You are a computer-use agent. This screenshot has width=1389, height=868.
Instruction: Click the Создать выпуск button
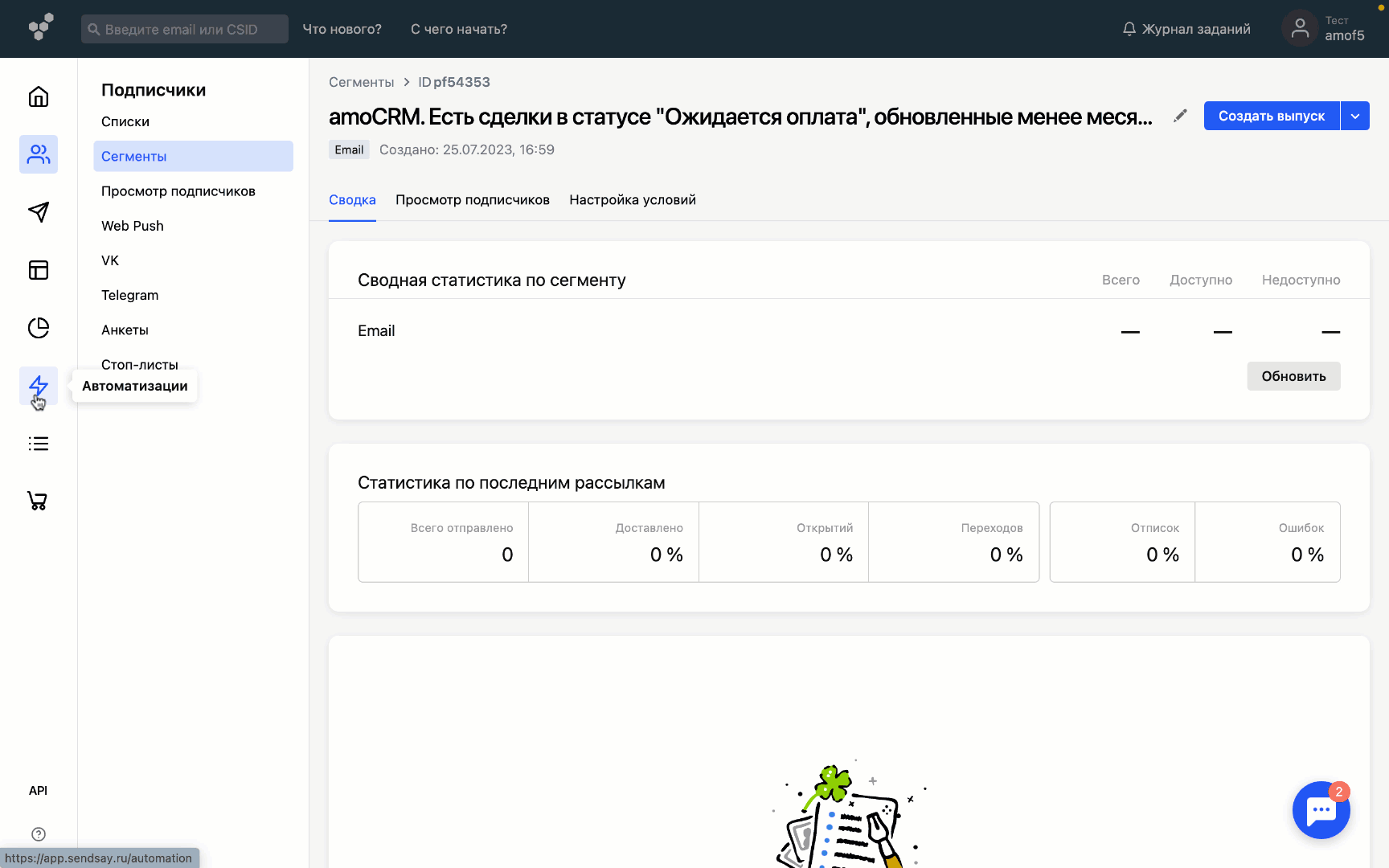click(1271, 116)
